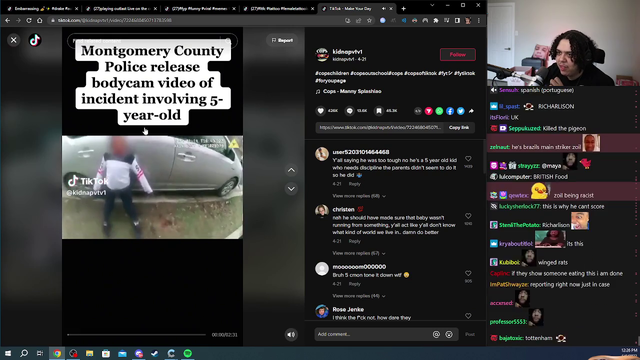Image resolution: width=640 pixels, height=360 pixels.
Task: Bookmark the video to favorites
Action: 379,111
